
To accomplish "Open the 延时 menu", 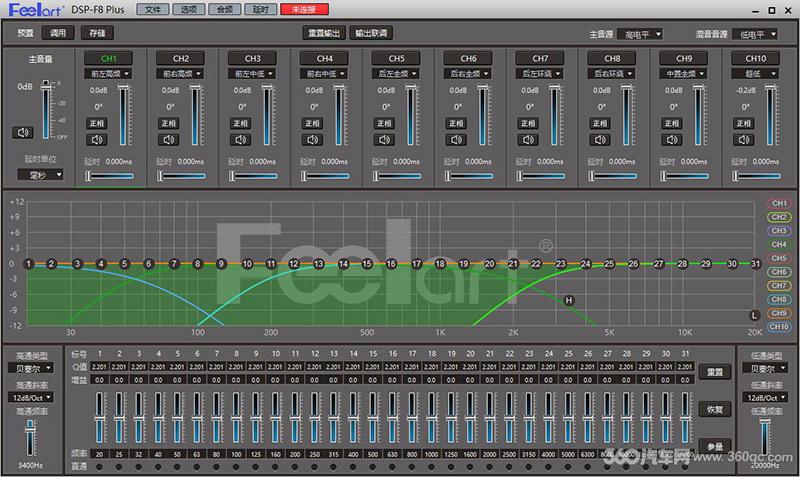I will coord(261,9).
